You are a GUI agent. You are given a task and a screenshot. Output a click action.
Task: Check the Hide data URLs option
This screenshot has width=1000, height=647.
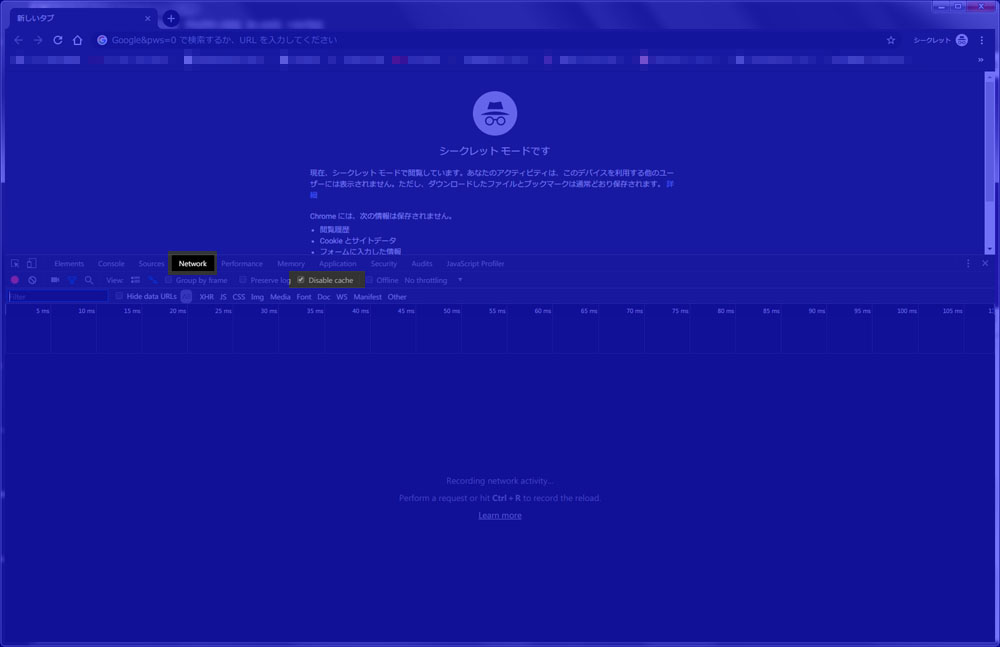point(119,296)
